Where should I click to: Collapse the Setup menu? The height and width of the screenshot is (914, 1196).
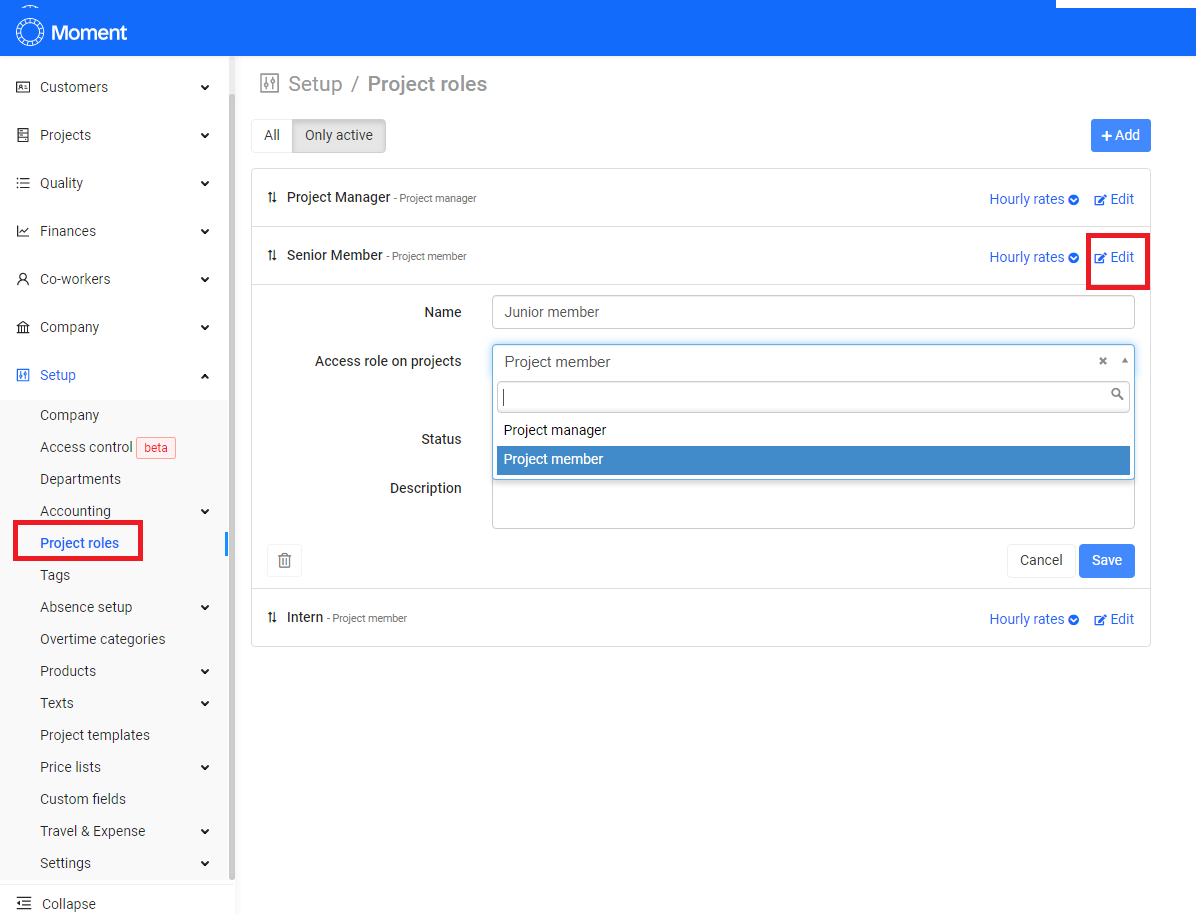click(x=204, y=376)
